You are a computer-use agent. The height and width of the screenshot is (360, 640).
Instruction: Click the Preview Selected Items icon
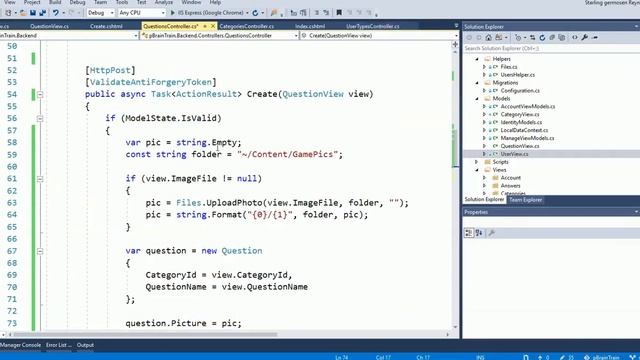595,38
